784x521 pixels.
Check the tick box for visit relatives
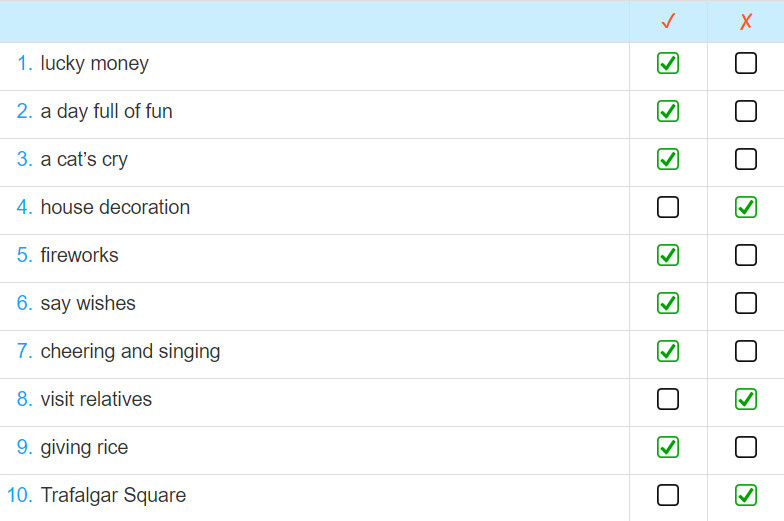point(668,399)
